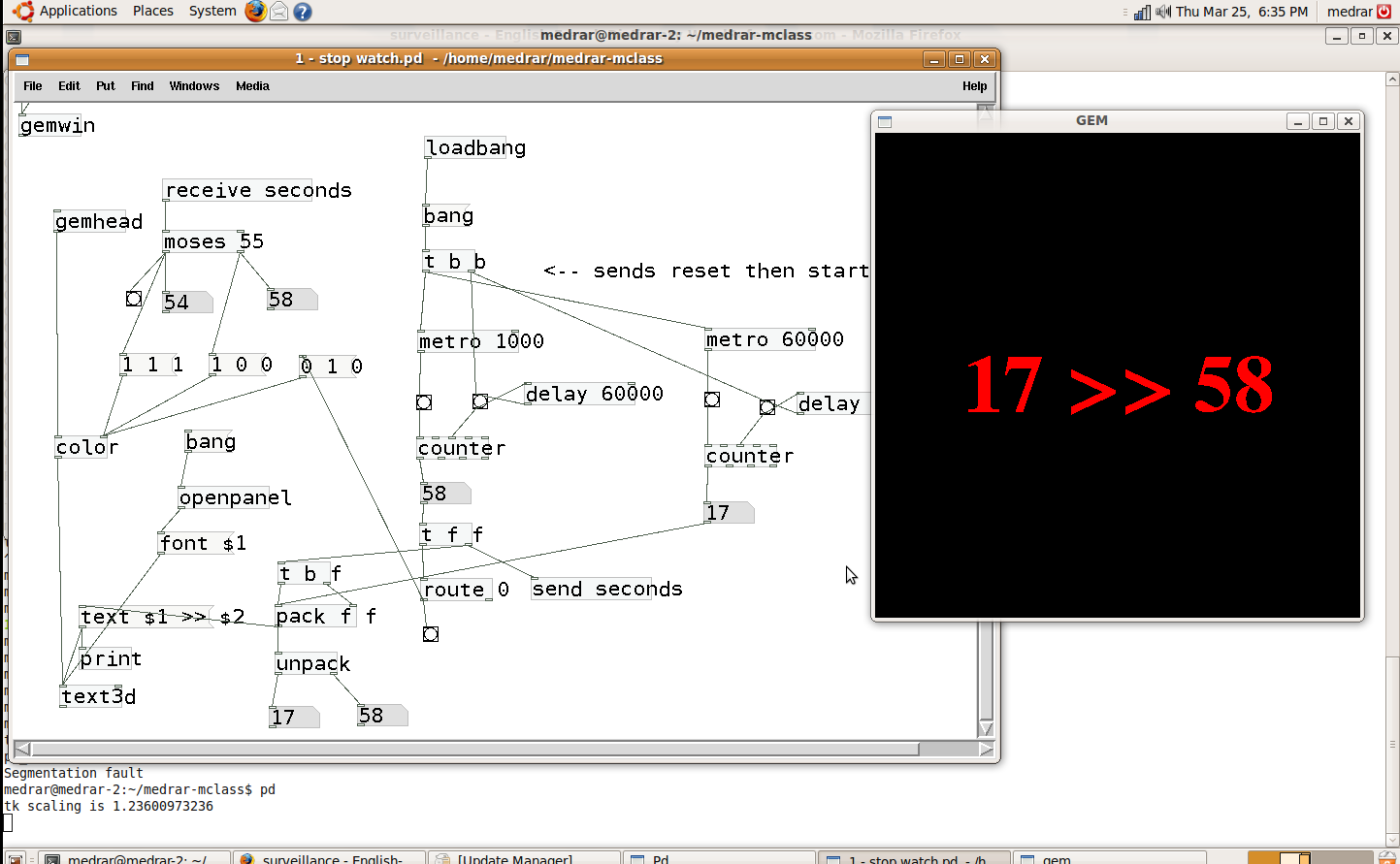Viewport: 1400px width, 864px height.
Task: Click the volume icon in system tray
Action: click(1163, 12)
